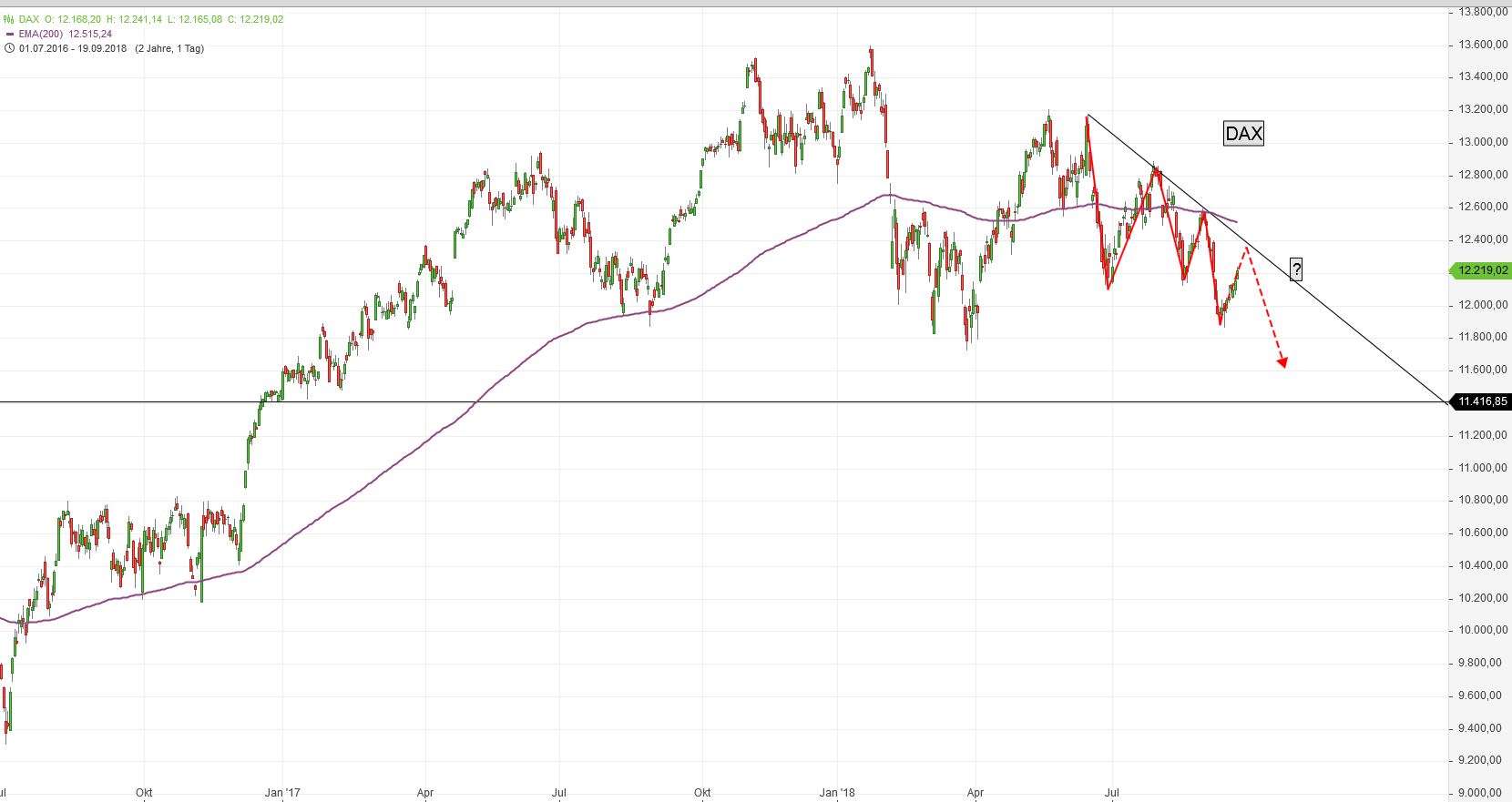Click the Jan '17 time axis label

click(x=281, y=793)
